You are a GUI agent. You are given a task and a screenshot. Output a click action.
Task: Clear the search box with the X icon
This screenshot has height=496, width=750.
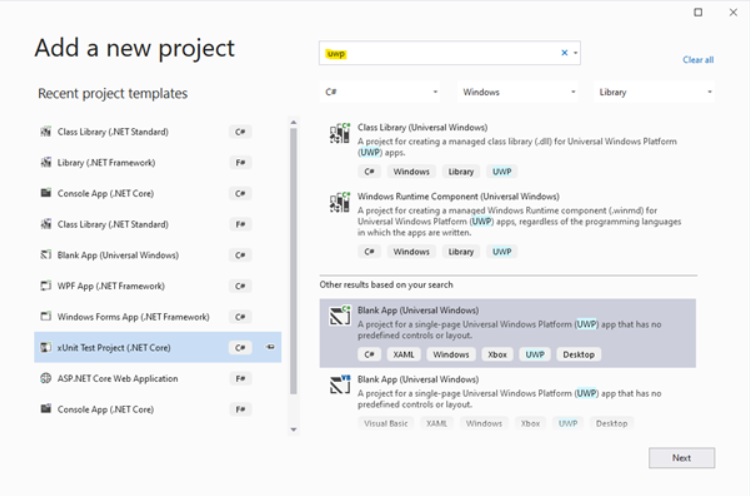pos(564,53)
